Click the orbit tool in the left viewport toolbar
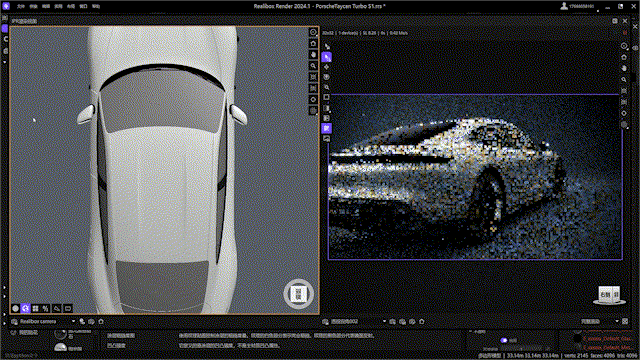This screenshot has height=360, width=640. [x=313, y=32]
